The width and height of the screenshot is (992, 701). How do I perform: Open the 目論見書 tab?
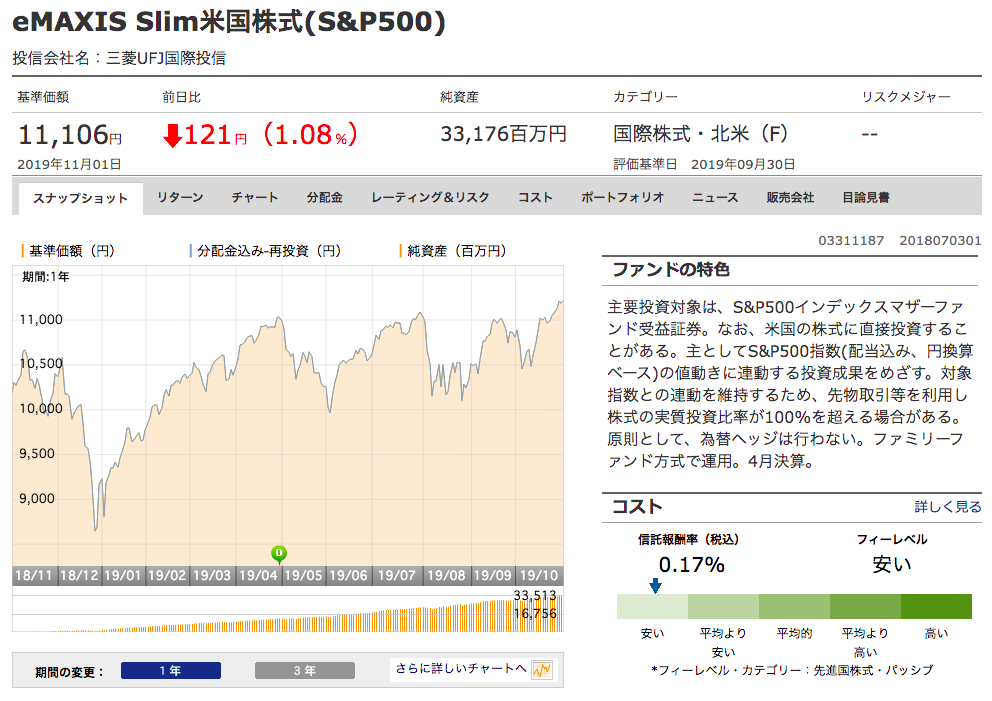[x=865, y=197]
